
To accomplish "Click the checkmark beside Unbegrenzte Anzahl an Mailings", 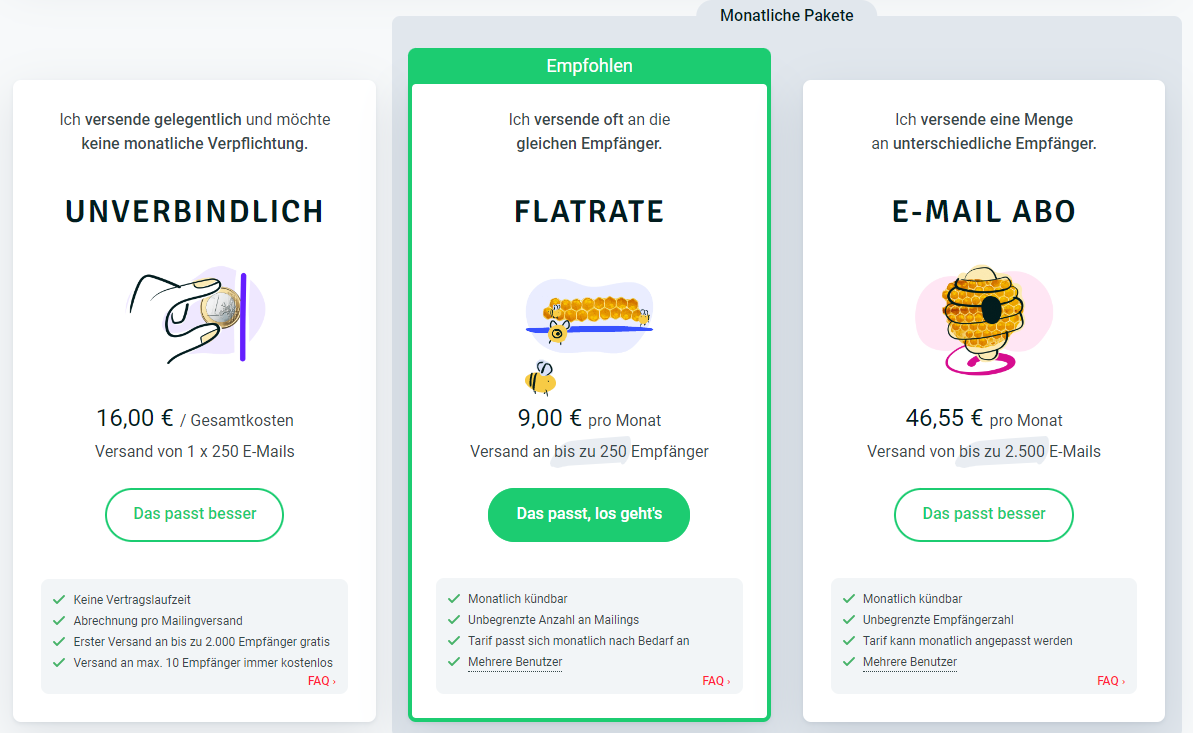I will 453,620.
